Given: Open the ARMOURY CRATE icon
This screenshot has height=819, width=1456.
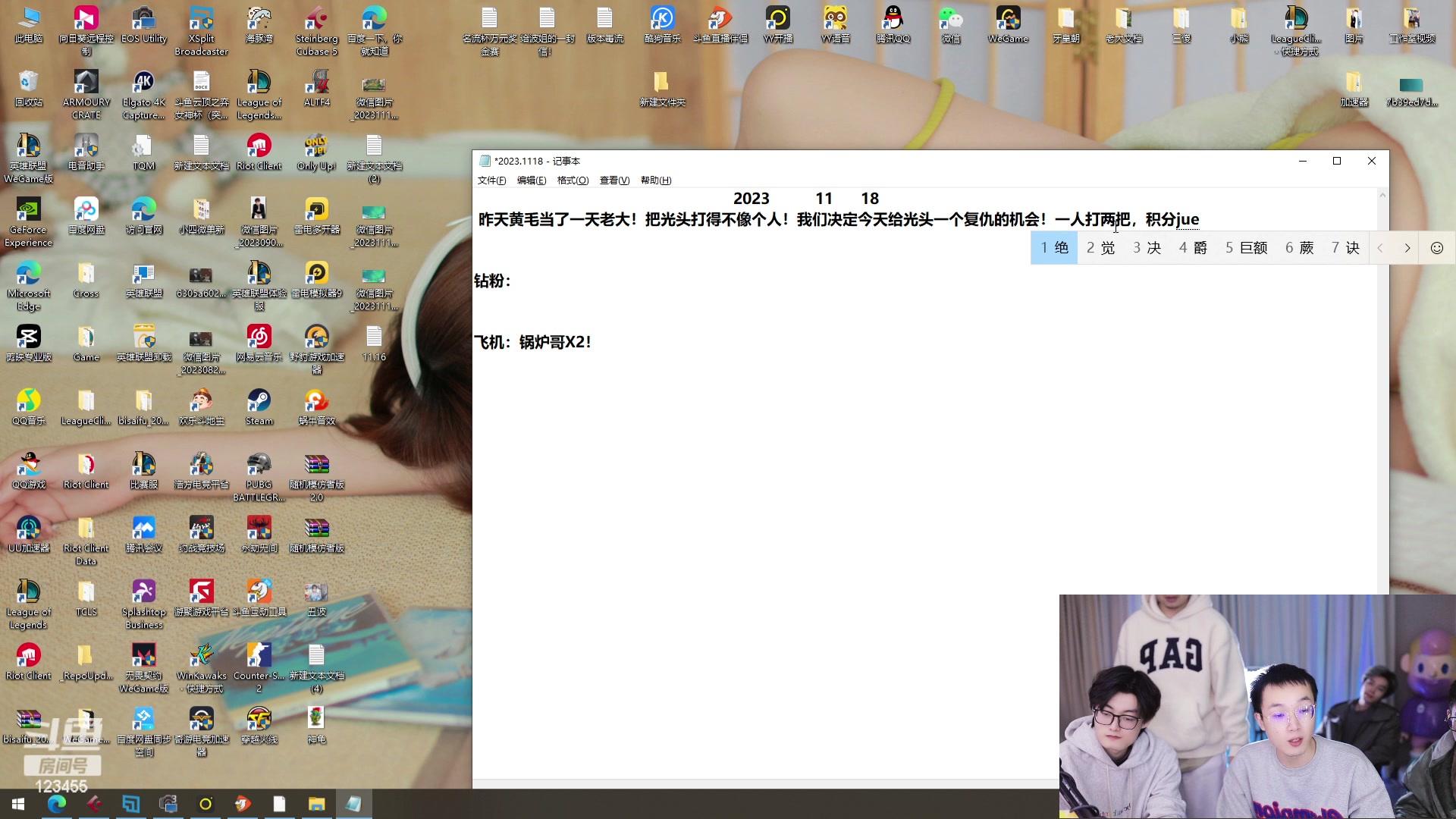Looking at the screenshot, I should pos(86,84).
